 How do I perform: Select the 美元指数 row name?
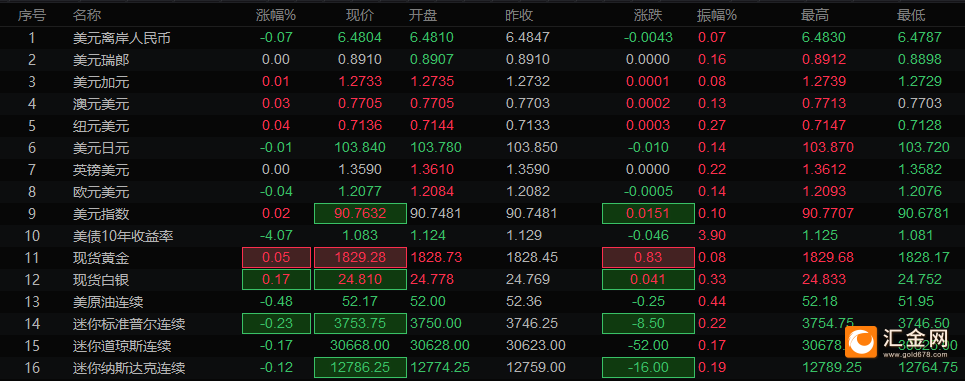tap(101, 214)
